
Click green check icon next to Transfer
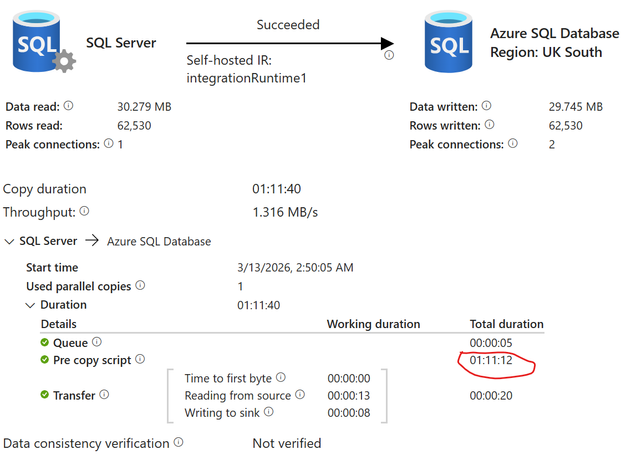click(45, 395)
